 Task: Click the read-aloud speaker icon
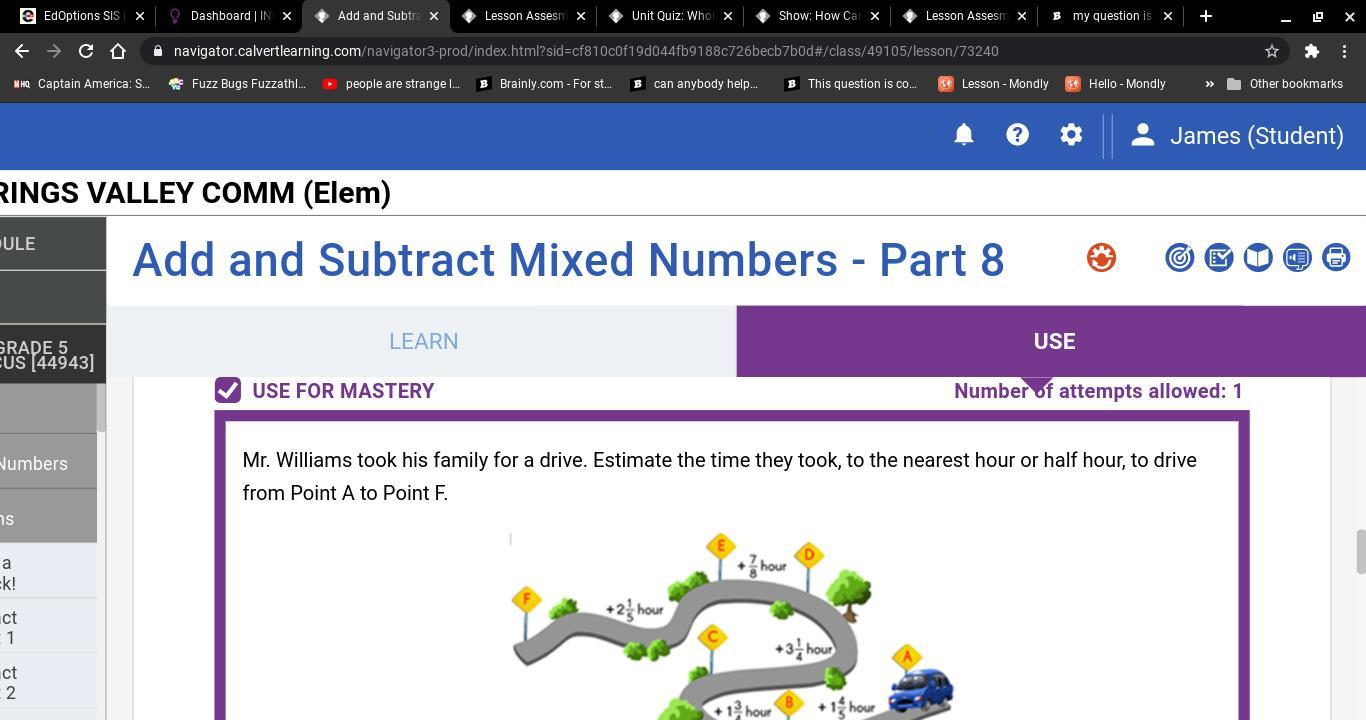click(1297, 258)
